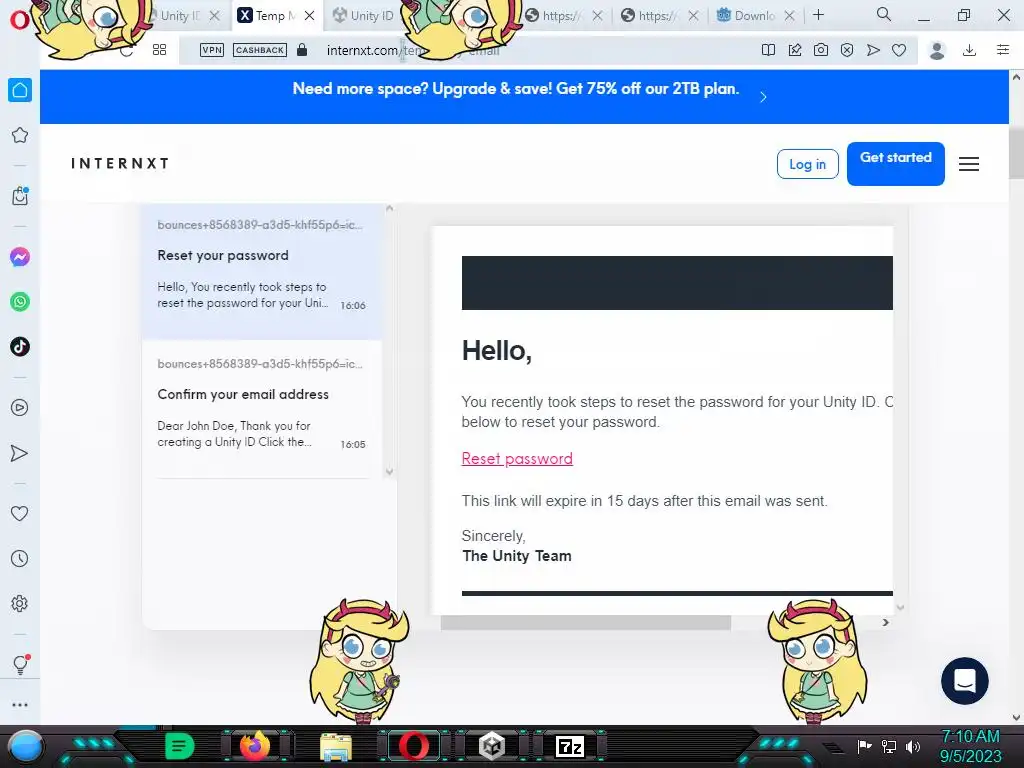Click email pane scroll-right arrow
This screenshot has width=1024, height=768.
pyautogui.click(x=886, y=622)
